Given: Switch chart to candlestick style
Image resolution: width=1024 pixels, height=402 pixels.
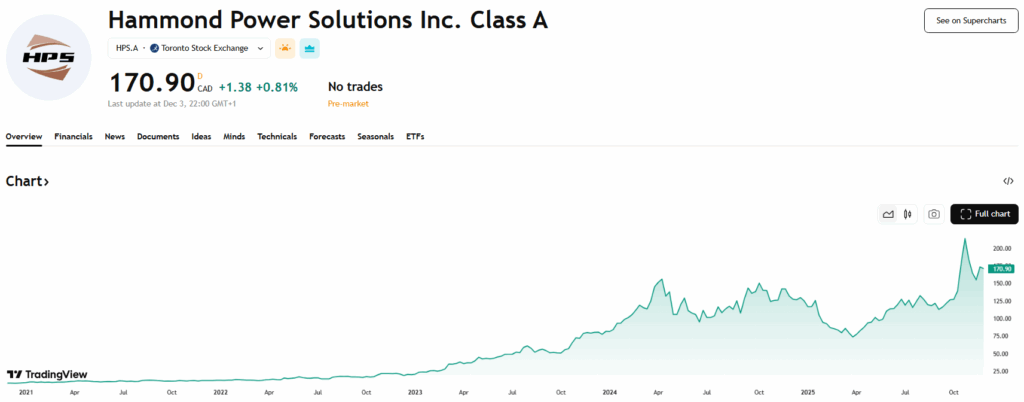Looking at the screenshot, I should tap(907, 214).
